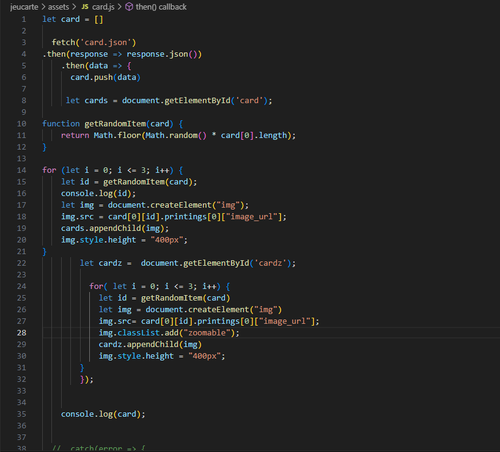Image resolution: width=500 pixels, height=452 pixels.
Task: Open the 'then() callback' breadcrumb symbol
Action: pyautogui.click(x=161, y=7)
